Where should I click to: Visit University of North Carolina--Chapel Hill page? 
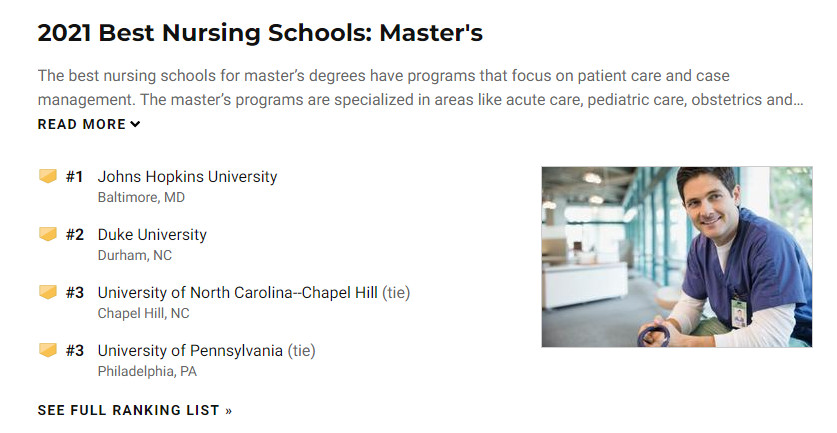(x=237, y=293)
